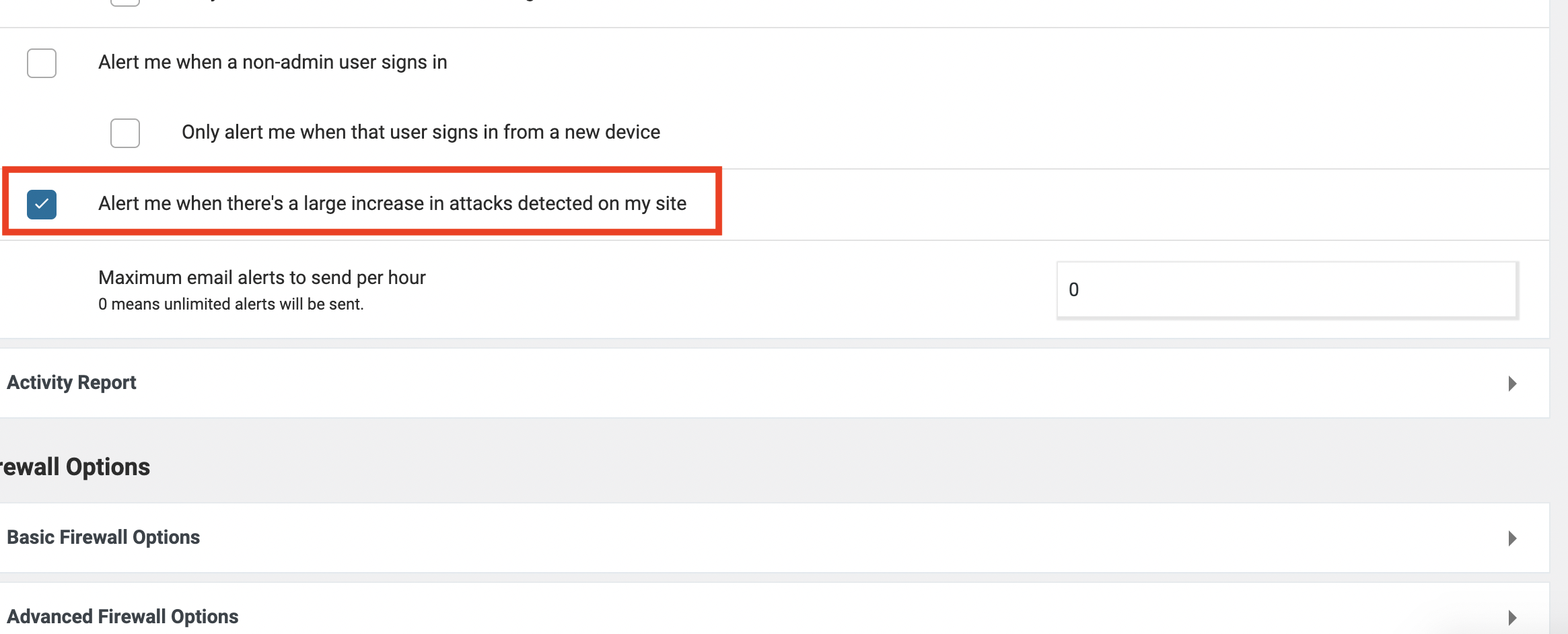Uncheck the large increase in attacks alert checkbox
The image size is (1568, 634).
click(42, 205)
